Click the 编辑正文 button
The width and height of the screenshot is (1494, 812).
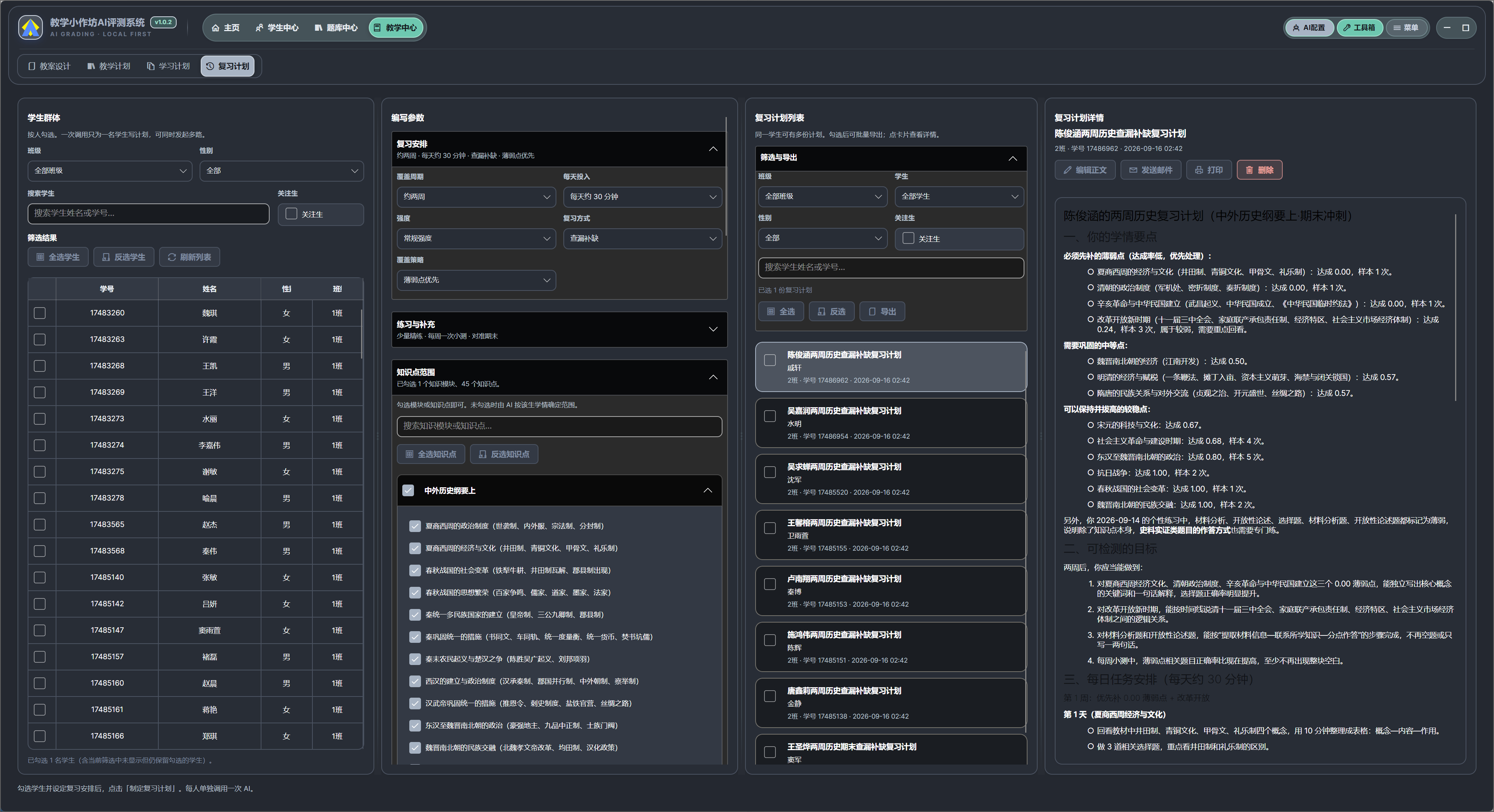pos(1085,170)
